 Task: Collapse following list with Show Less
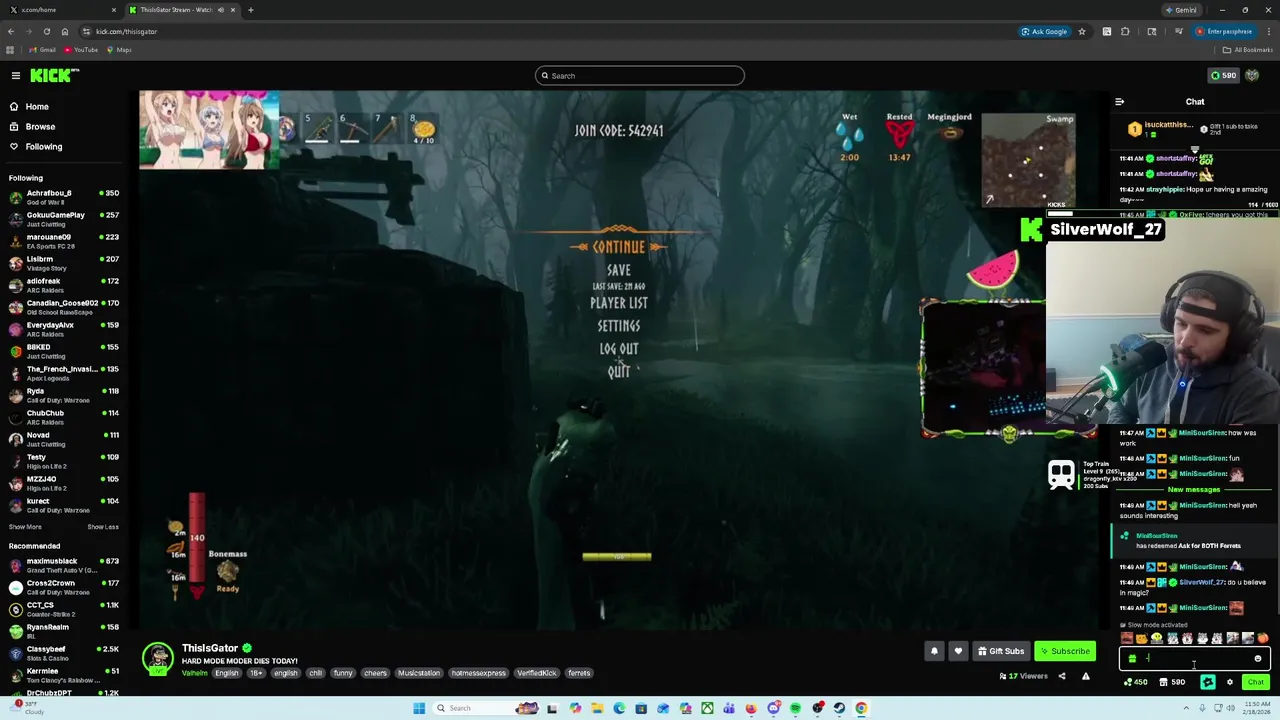[x=103, y=527]
